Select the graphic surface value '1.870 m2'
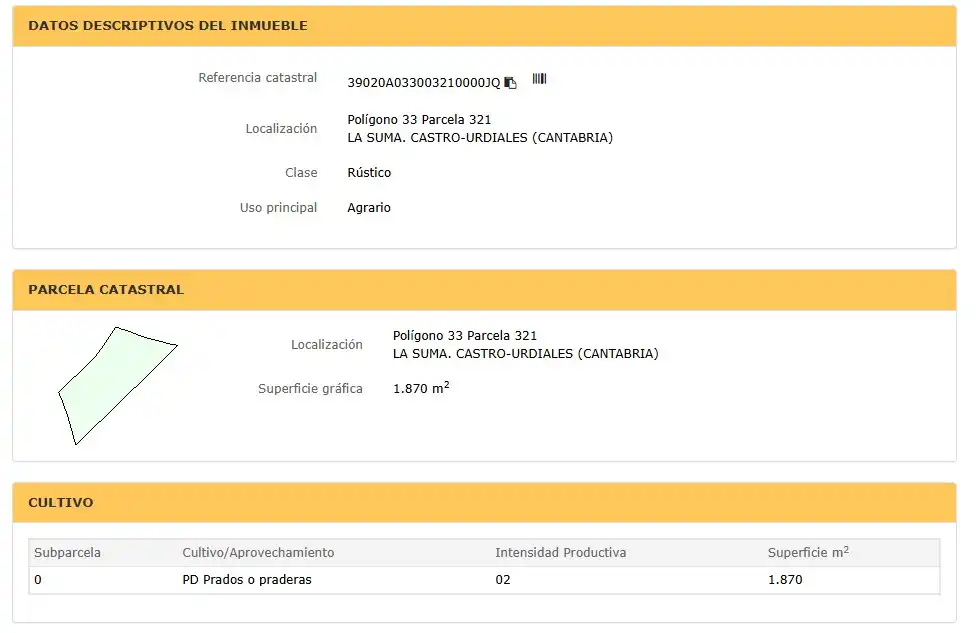Image resolution: width=976 pixels, height=633 pixels. click(x=421, y=388)
